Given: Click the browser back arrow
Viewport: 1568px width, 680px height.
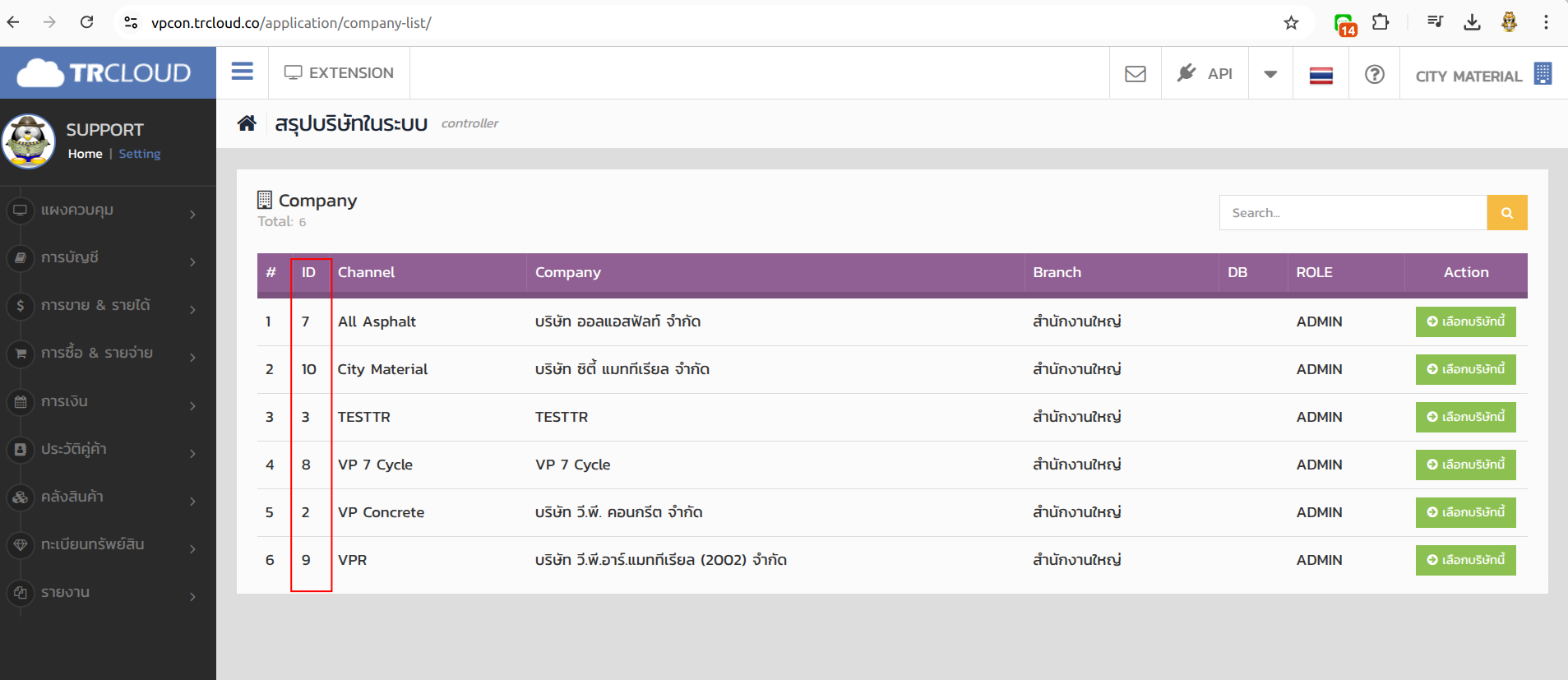Looking at the screenshot, I should (x=13, y=22).
